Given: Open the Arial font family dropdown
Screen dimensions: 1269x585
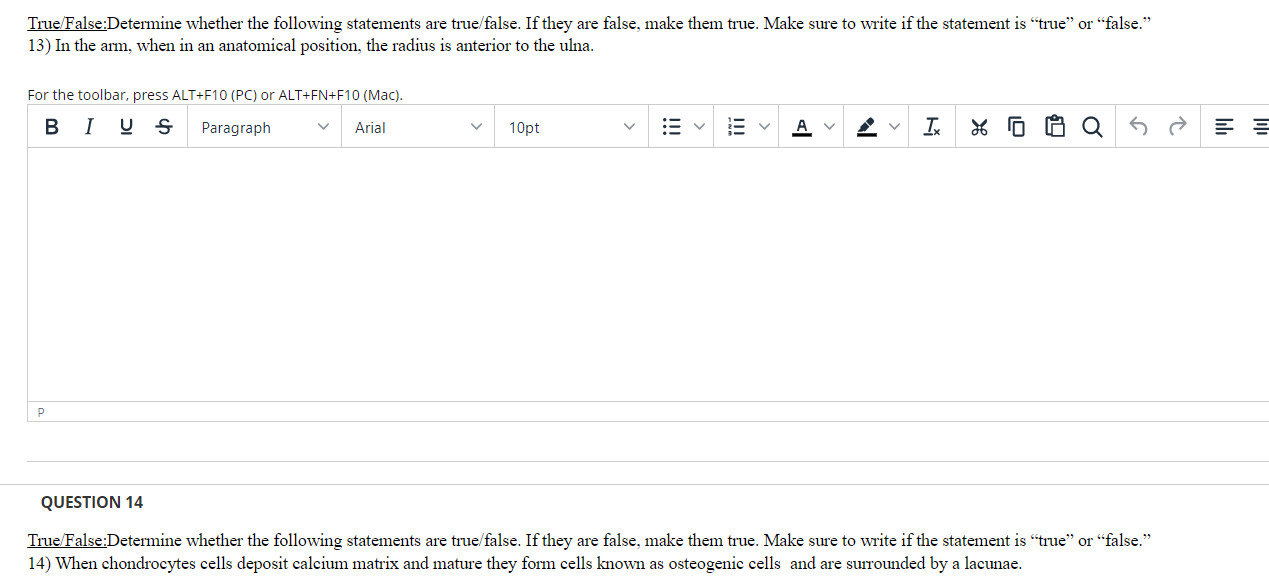Looking at the screenshot, I should tap(418, 127).
